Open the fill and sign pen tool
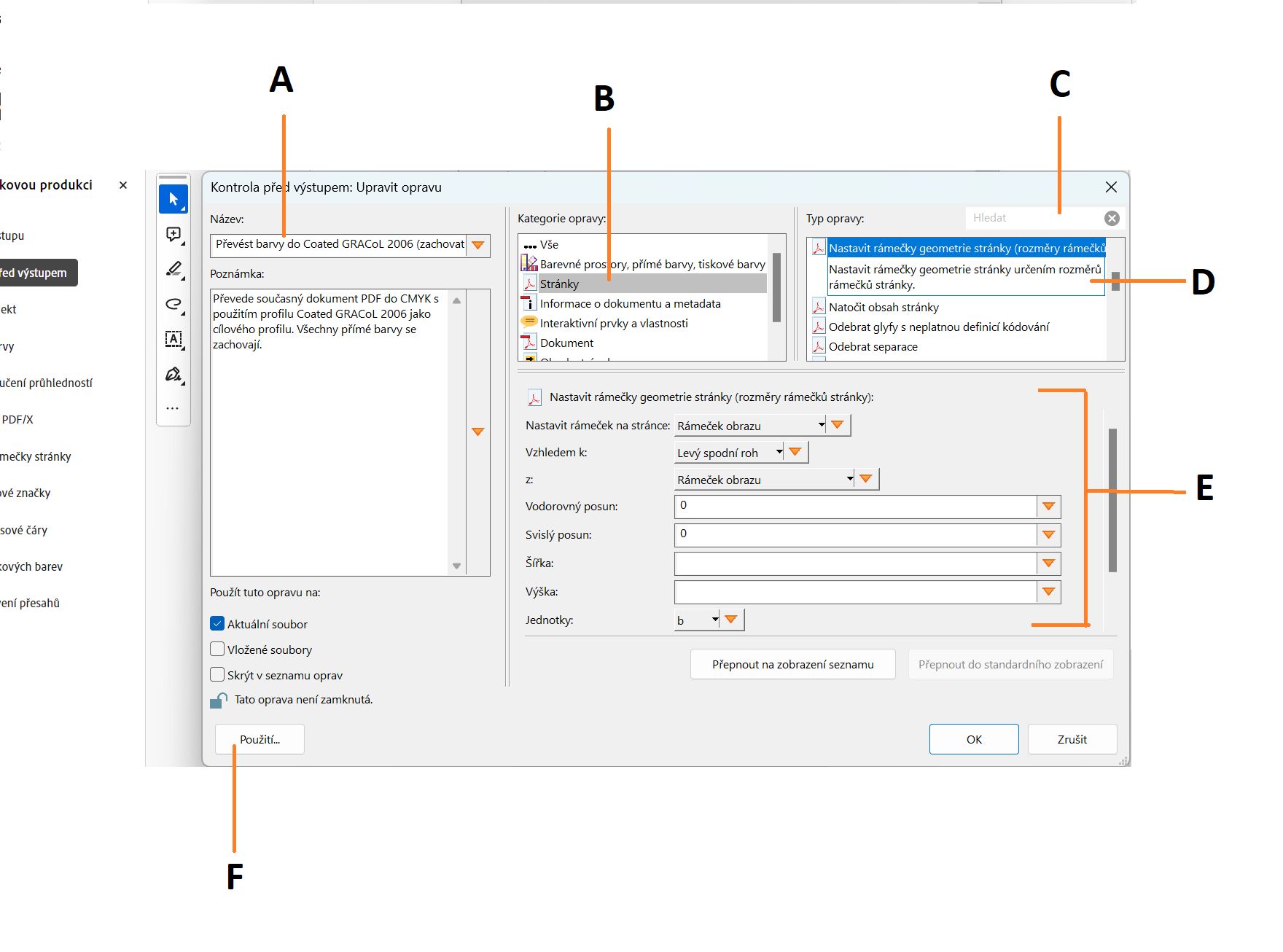This screenshot has height=952, width=1283. [173, 374]
